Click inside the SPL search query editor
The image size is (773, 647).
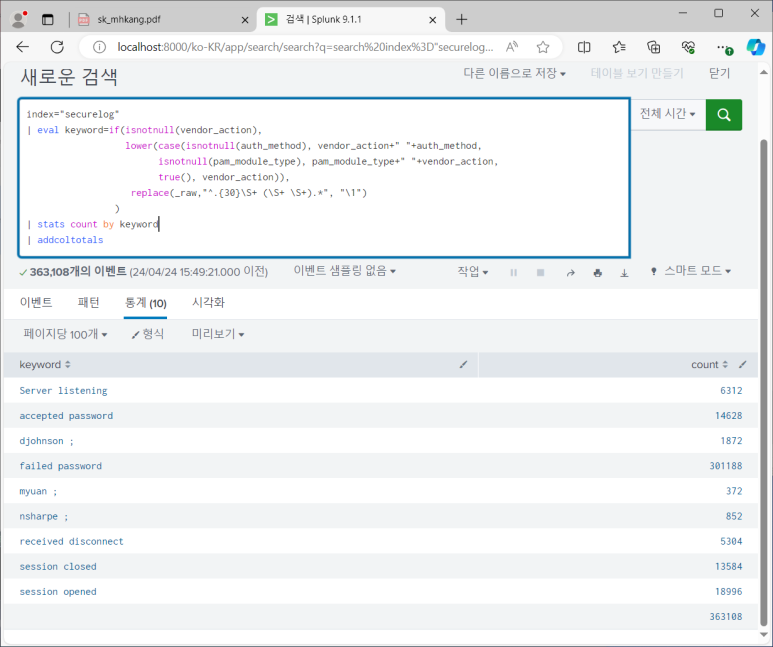tap(324, 178)
